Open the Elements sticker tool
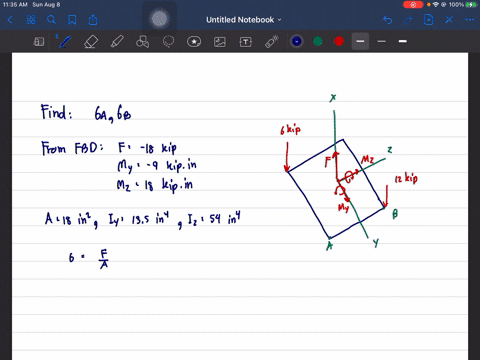Image resolution: width=480 pixels, height=360 pixels. point(194,42)
